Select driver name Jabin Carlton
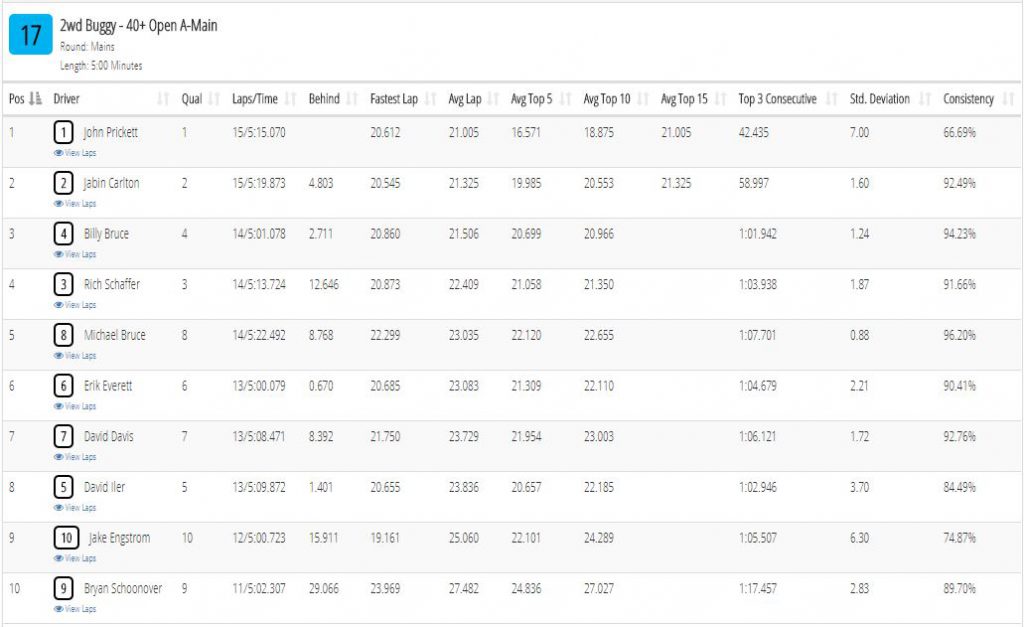 111,184
